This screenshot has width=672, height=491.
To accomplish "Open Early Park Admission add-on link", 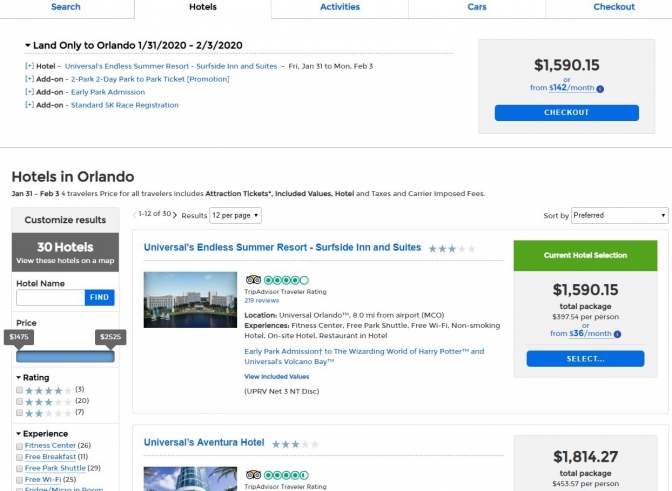I will tap(108, 92).
